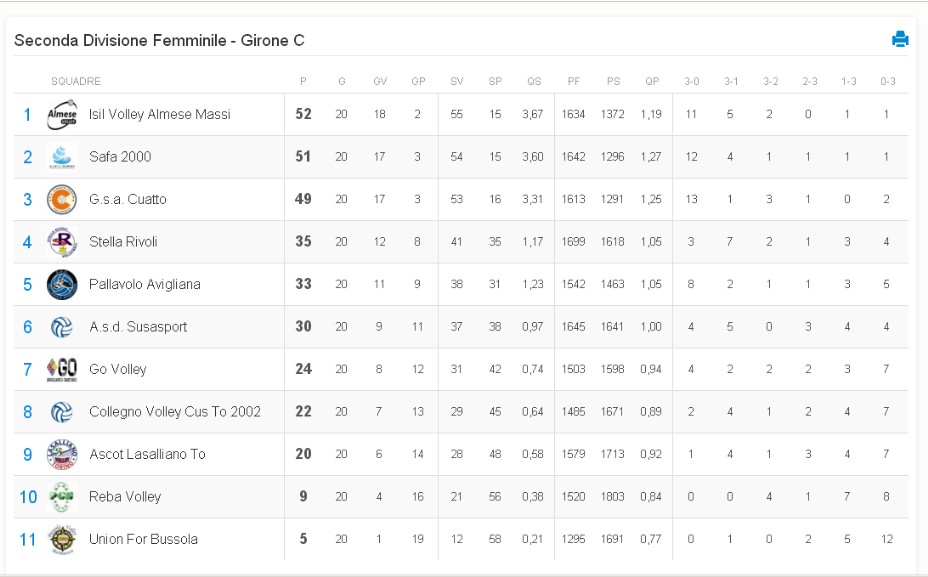Click the QS column header
928x577 pixels.
[x=534, y=81]
